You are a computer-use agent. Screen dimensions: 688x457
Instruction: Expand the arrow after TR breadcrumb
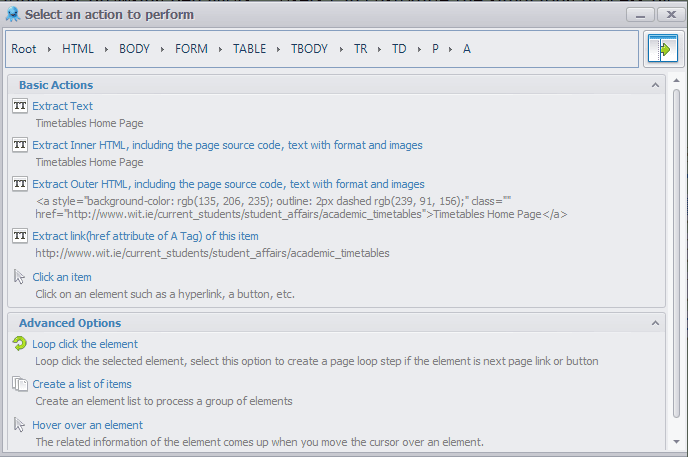pos(379,49)
